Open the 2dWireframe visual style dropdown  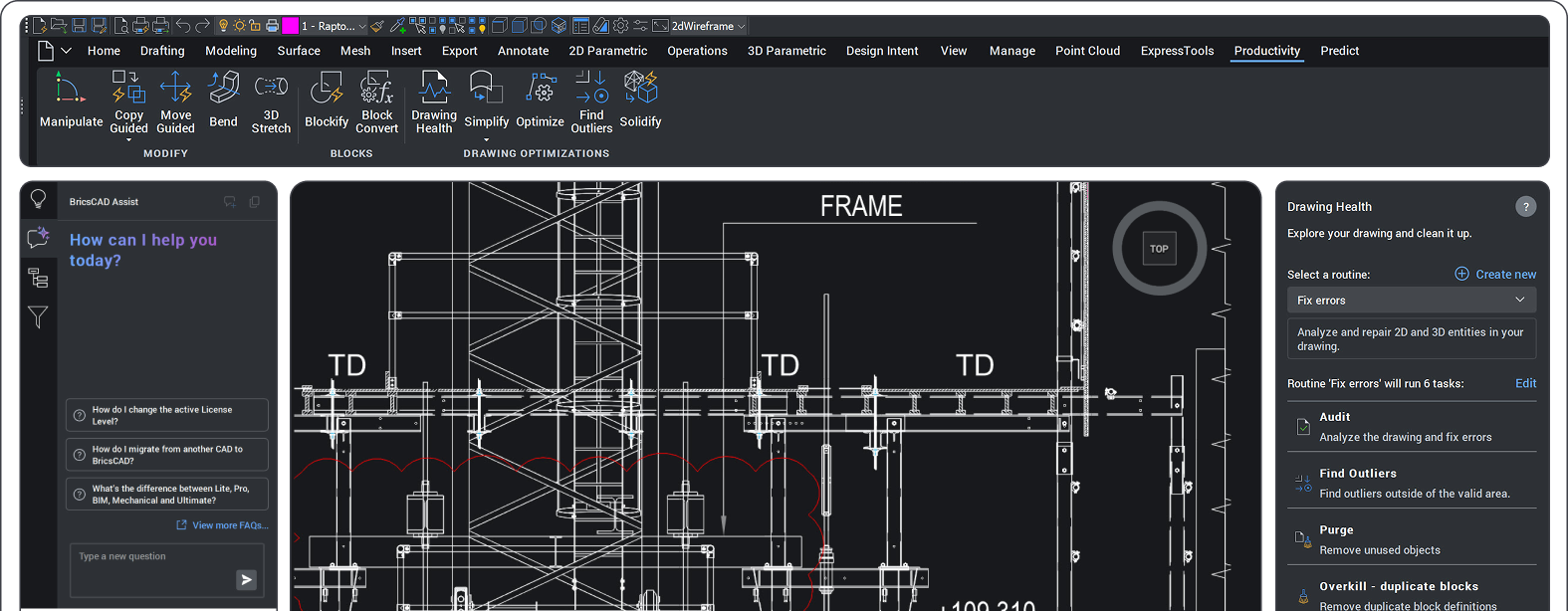(x=707, y=26)
